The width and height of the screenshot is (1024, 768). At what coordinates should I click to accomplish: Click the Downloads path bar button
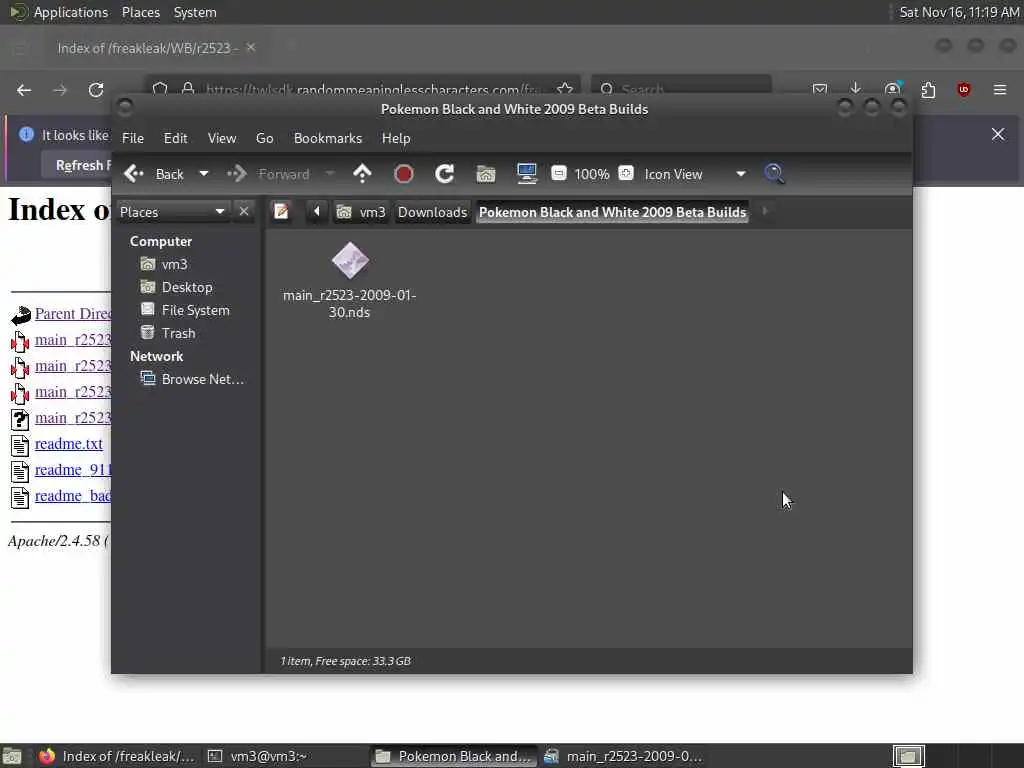click(x=432, y=212)
